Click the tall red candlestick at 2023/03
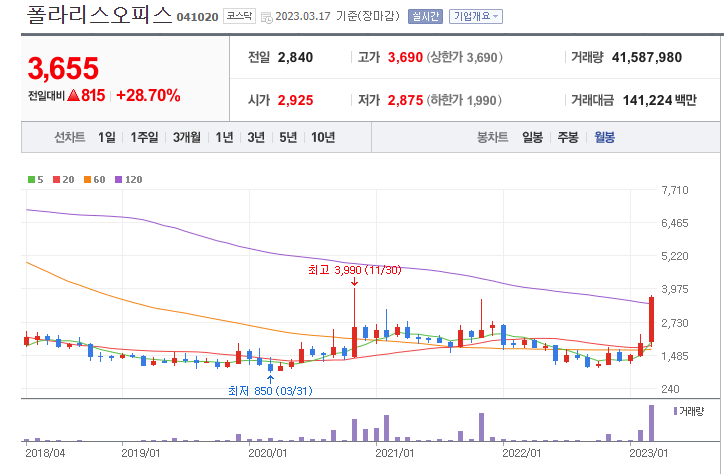This screenshot has width=724, height=474. point(652,319)
